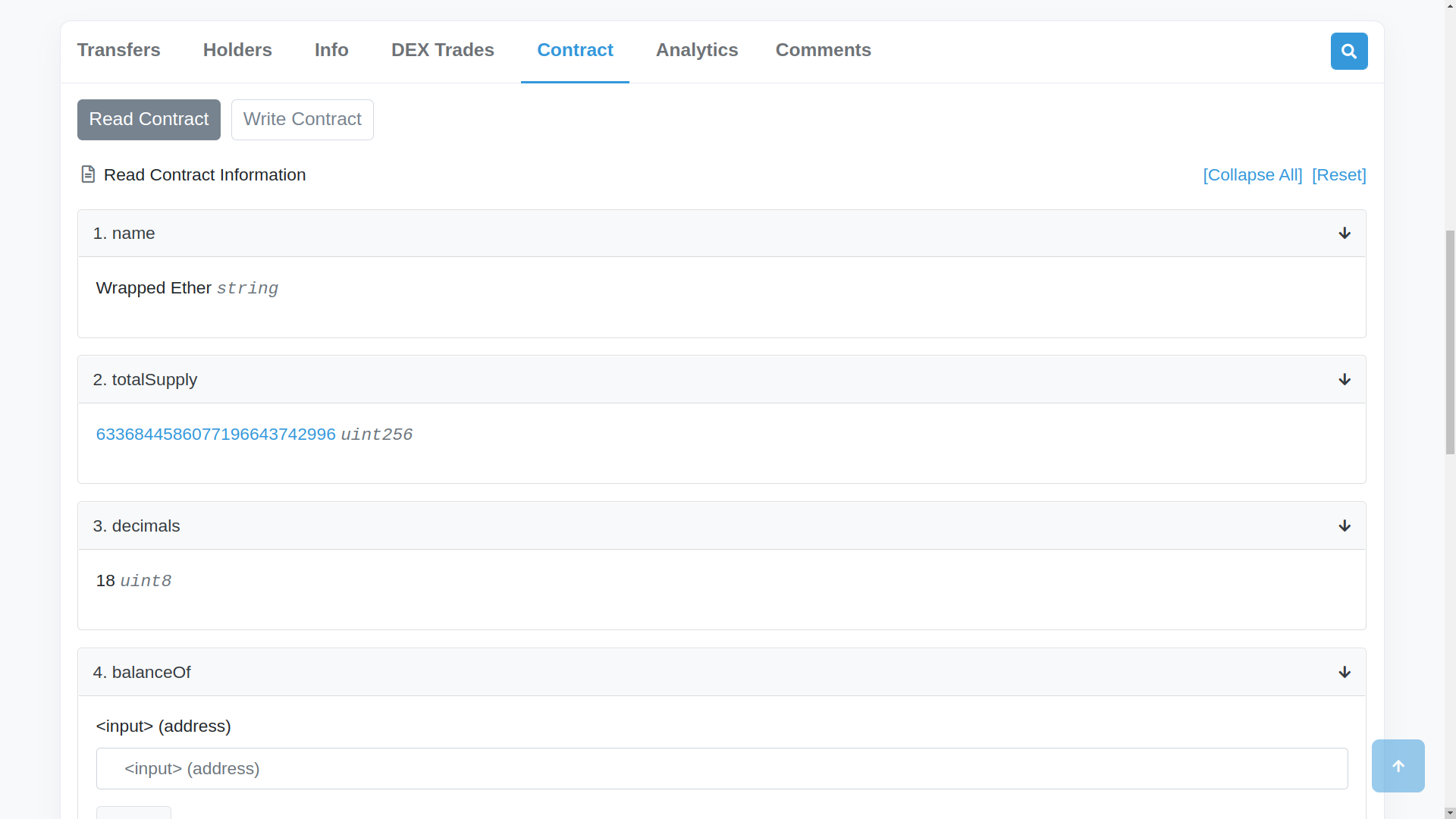Click the totalSupply value link

[215, 434]
